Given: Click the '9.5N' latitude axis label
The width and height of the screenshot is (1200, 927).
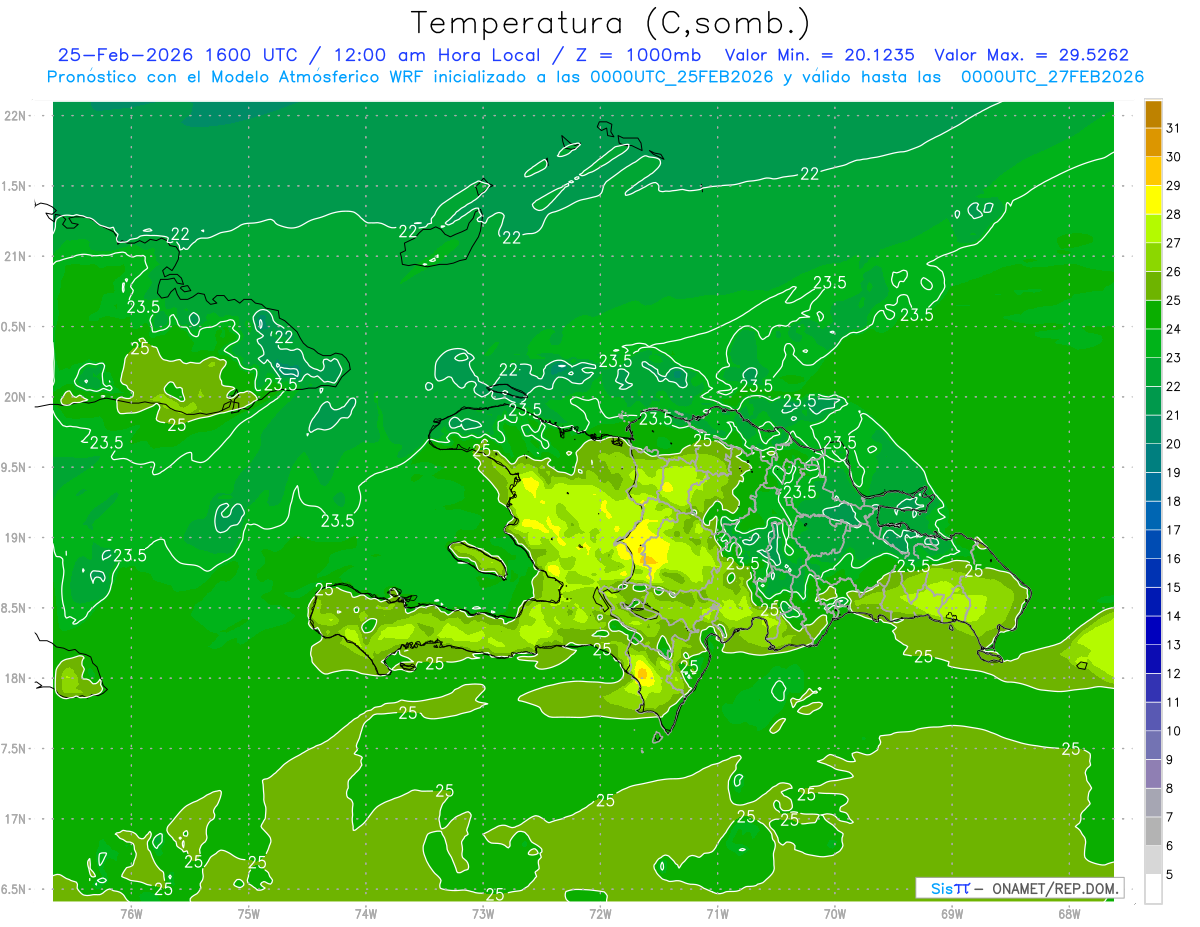Looking at the screenshot, I should [14, 468].
